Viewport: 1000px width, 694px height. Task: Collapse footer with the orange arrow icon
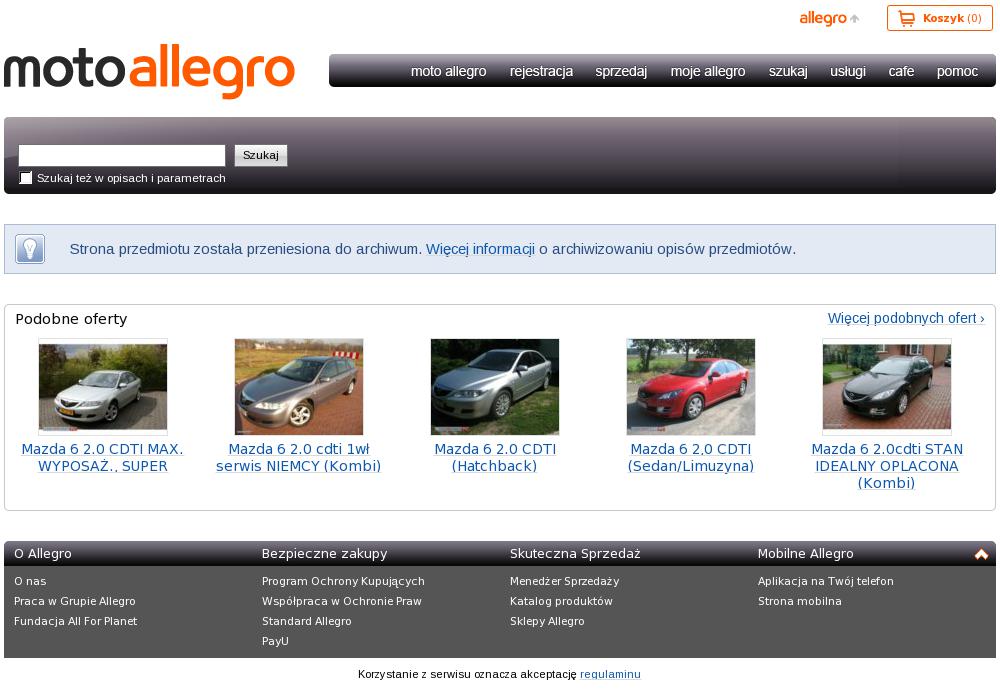tap(981, 554)
